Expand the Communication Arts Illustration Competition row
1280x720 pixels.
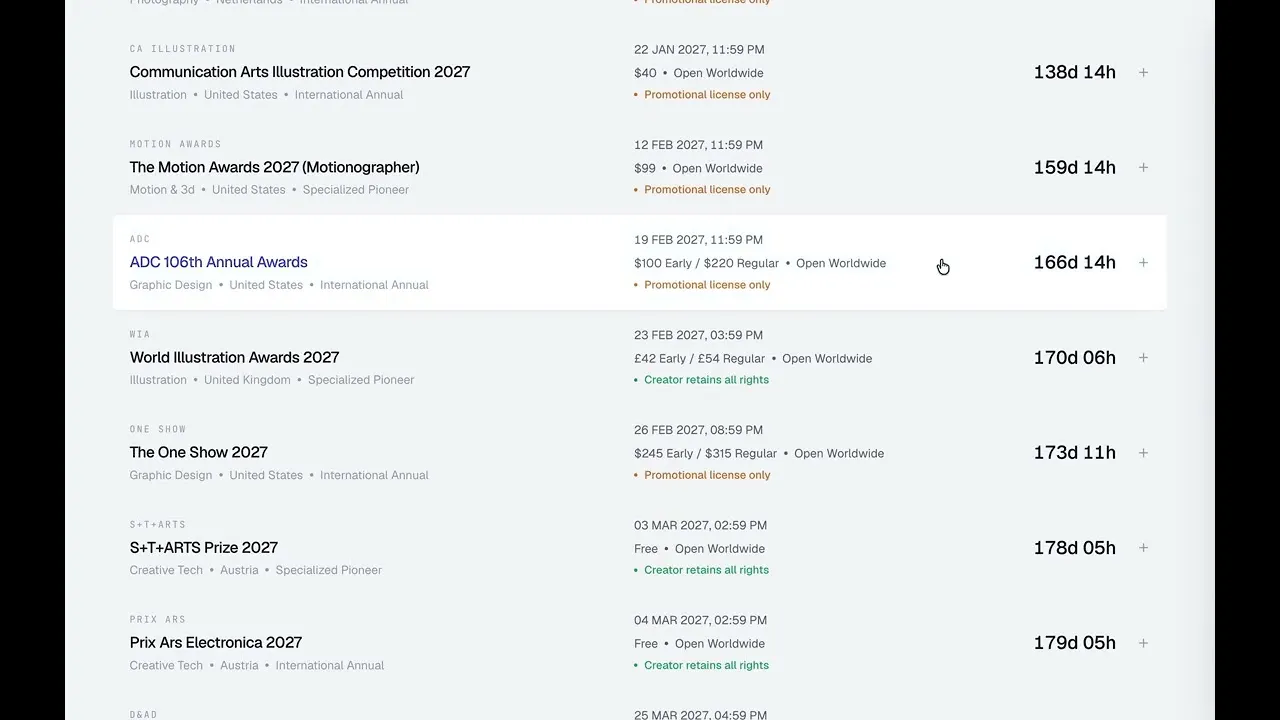tap(1143, 72)
